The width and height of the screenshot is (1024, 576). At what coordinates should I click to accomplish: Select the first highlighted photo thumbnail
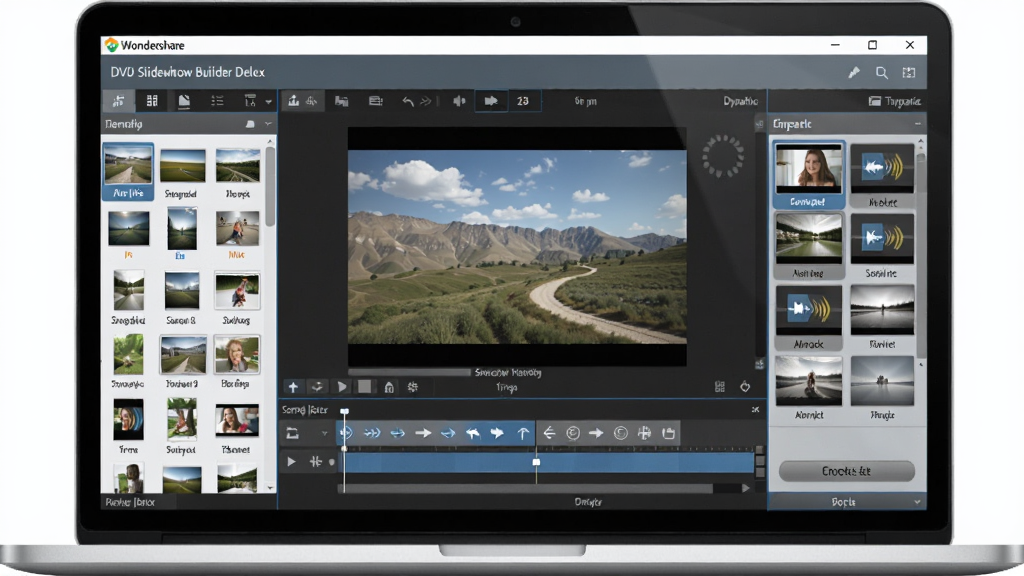pyautogui.click(x=128, y=171)
